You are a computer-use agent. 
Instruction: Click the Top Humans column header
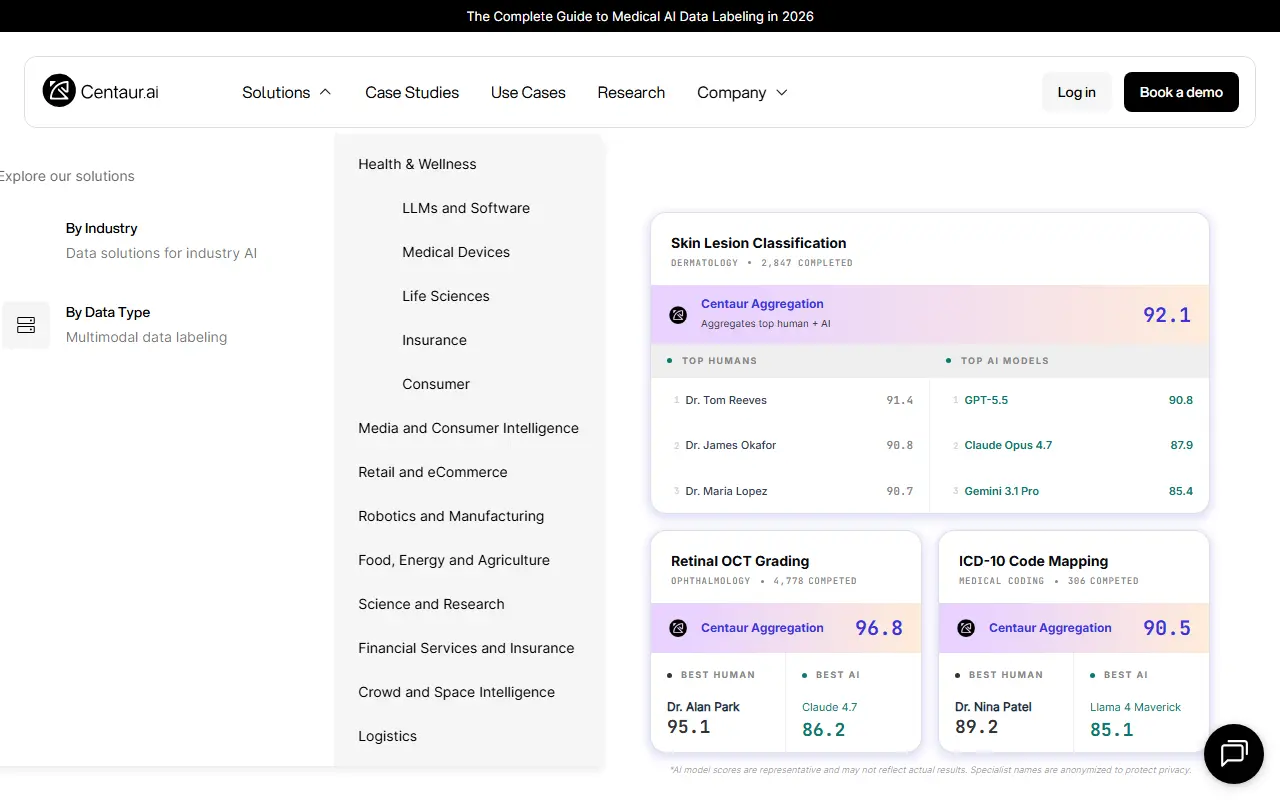click(x=719, y=360)
